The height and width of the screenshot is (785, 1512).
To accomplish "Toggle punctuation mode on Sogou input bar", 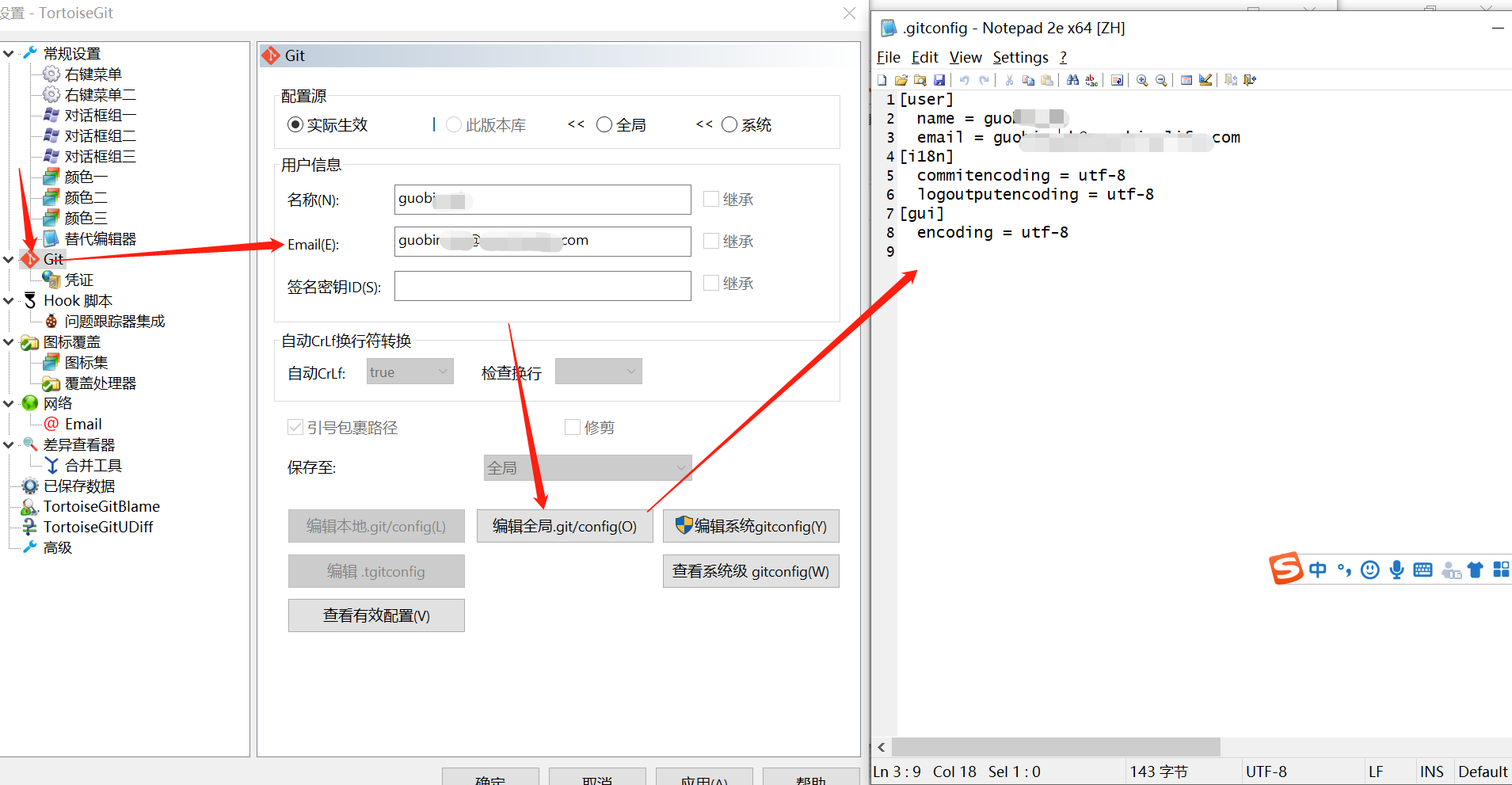I will pyautogui.click(x=1344, y=570).
